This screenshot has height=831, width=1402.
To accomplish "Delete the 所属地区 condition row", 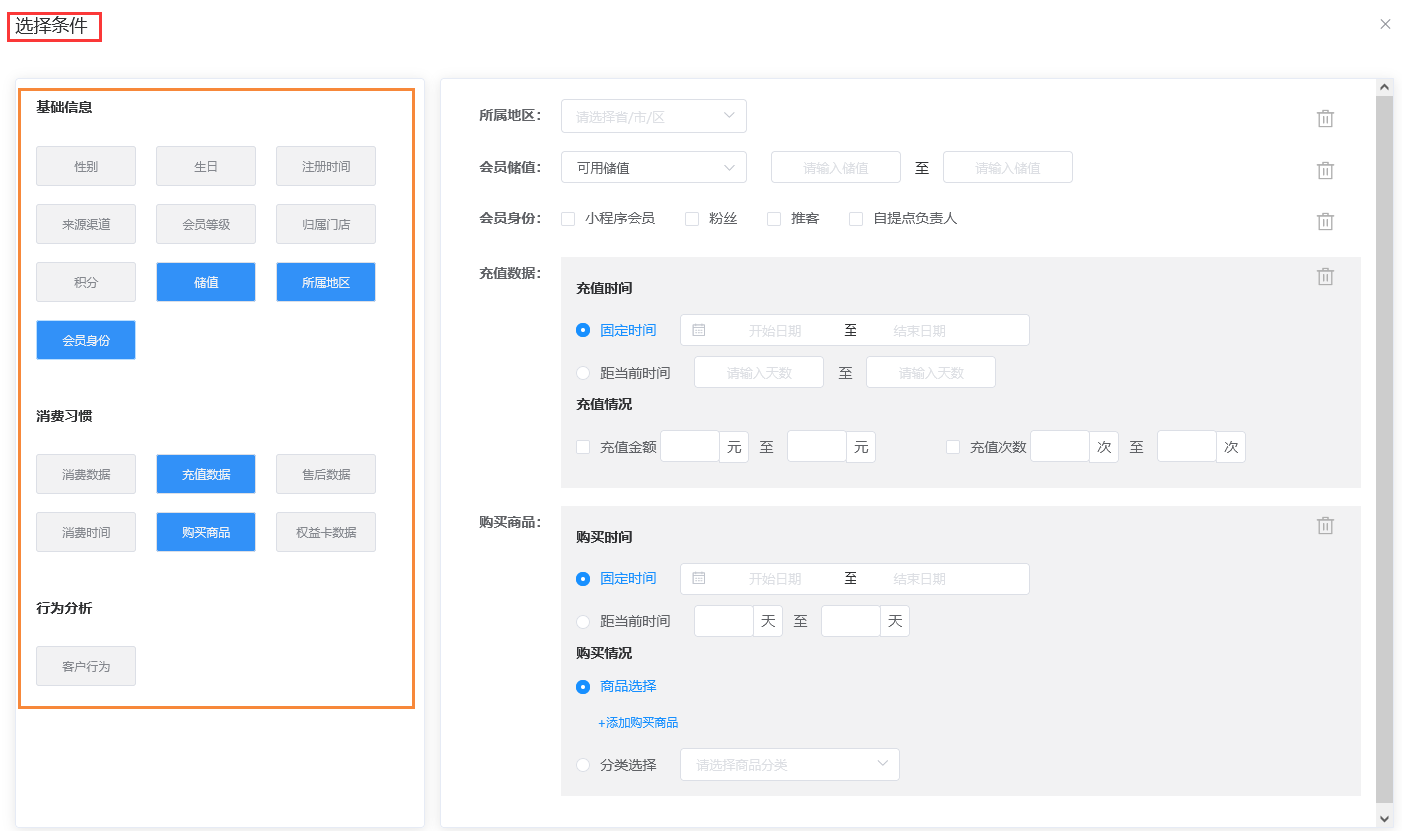I will pos(1325,118).
